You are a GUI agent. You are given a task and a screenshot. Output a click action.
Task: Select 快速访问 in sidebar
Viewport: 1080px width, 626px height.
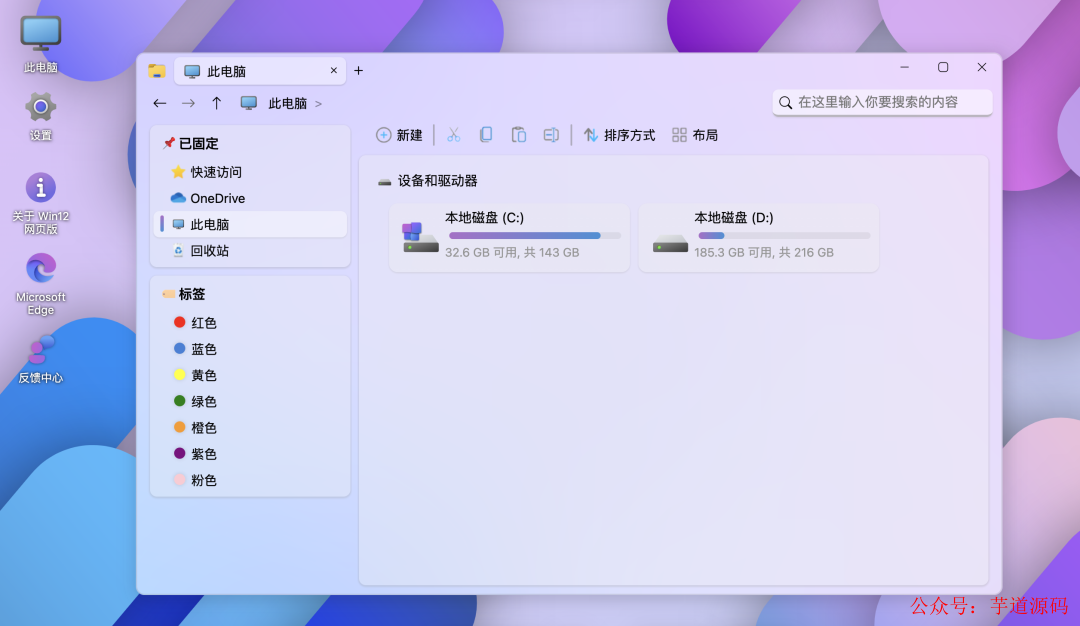(250, 172)
